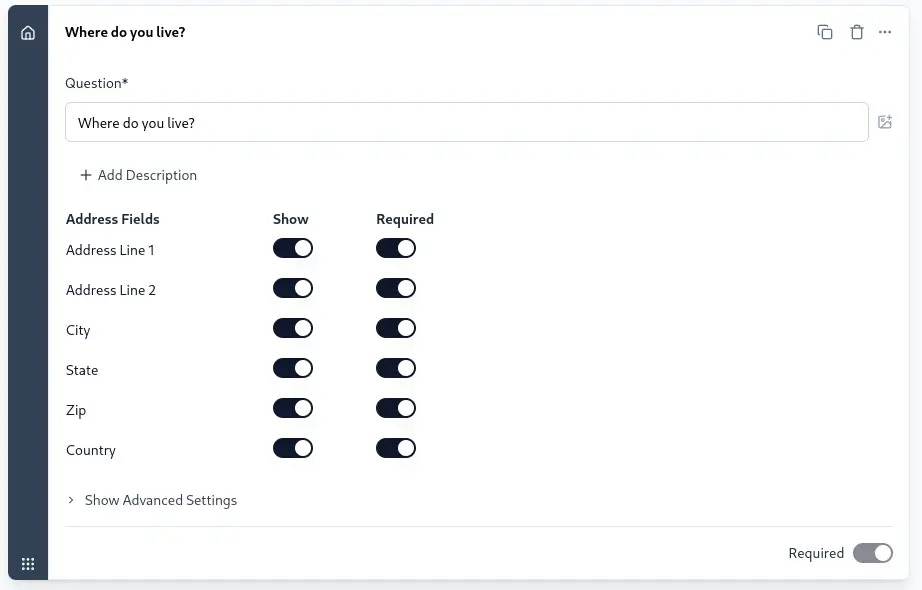Viewport: 922px width, 590px height.
Task: Toggle the State Show switch
Action: [x=292, y=368]
